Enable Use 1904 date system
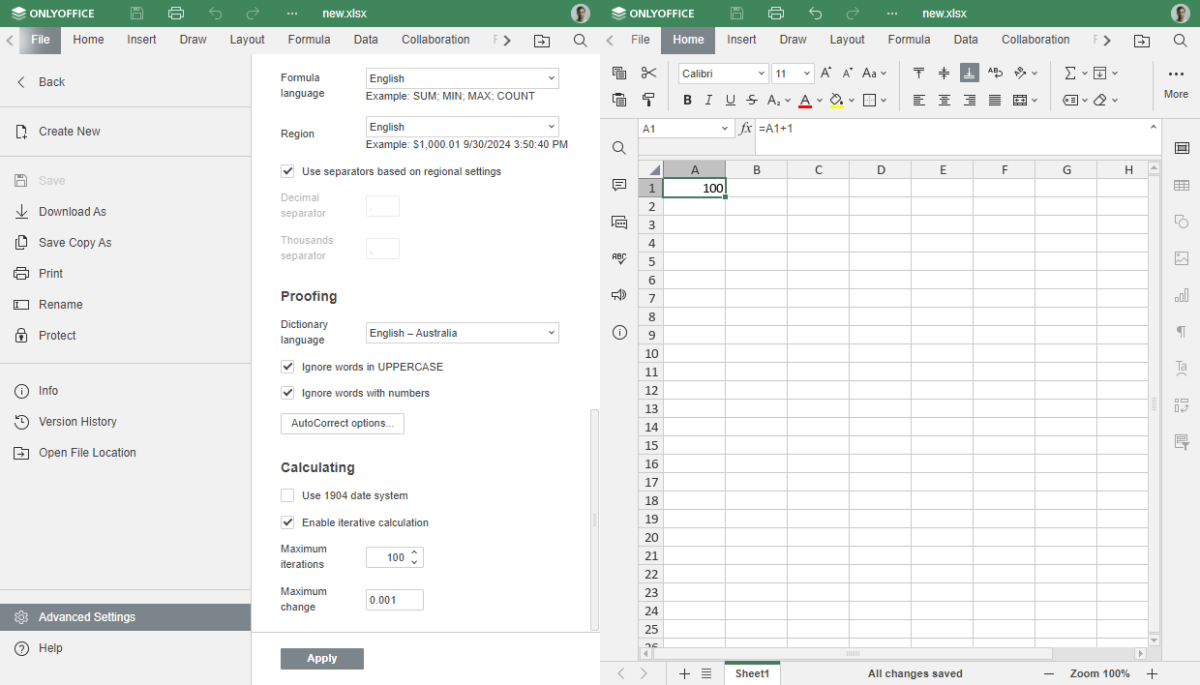The image size is (1200, 685). click(287, 495)
